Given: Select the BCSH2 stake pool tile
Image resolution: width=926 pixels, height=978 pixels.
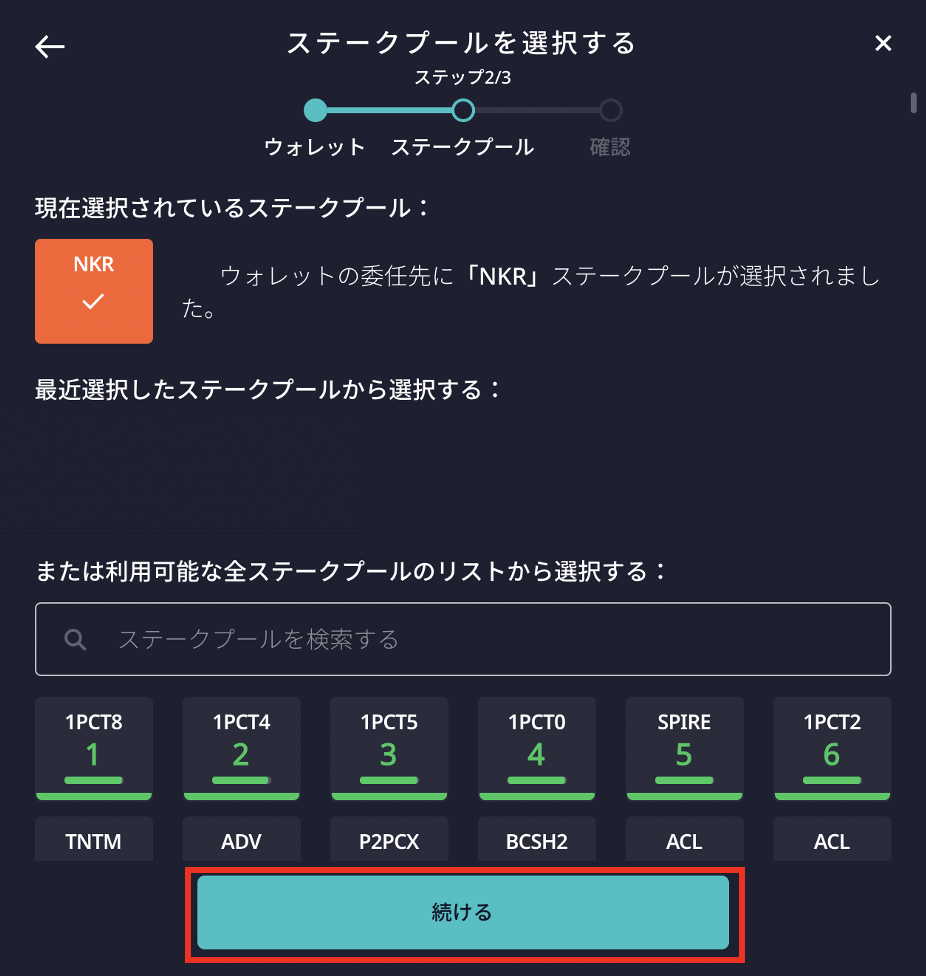Looking at the screenshot, I should [536, 840].
